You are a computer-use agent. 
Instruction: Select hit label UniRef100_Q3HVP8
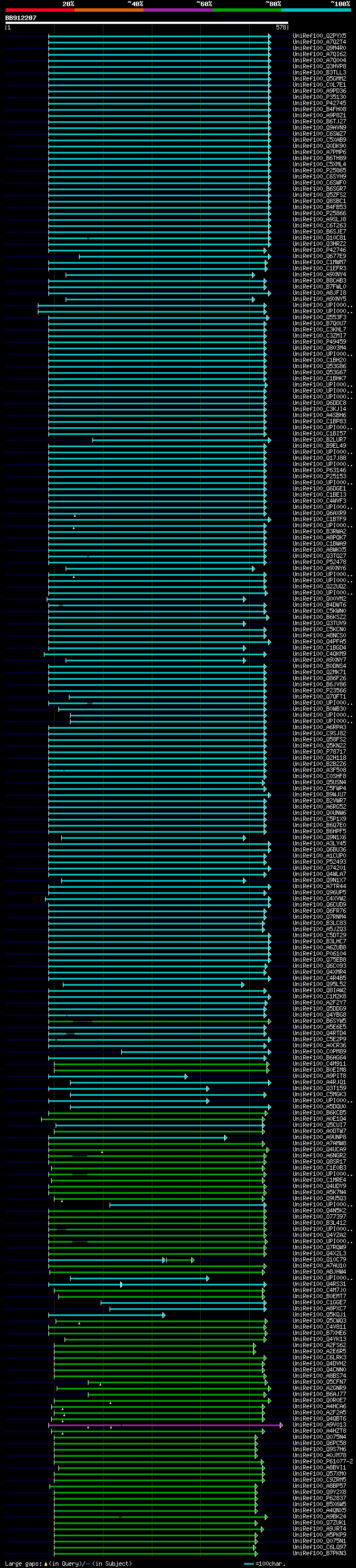319,66
